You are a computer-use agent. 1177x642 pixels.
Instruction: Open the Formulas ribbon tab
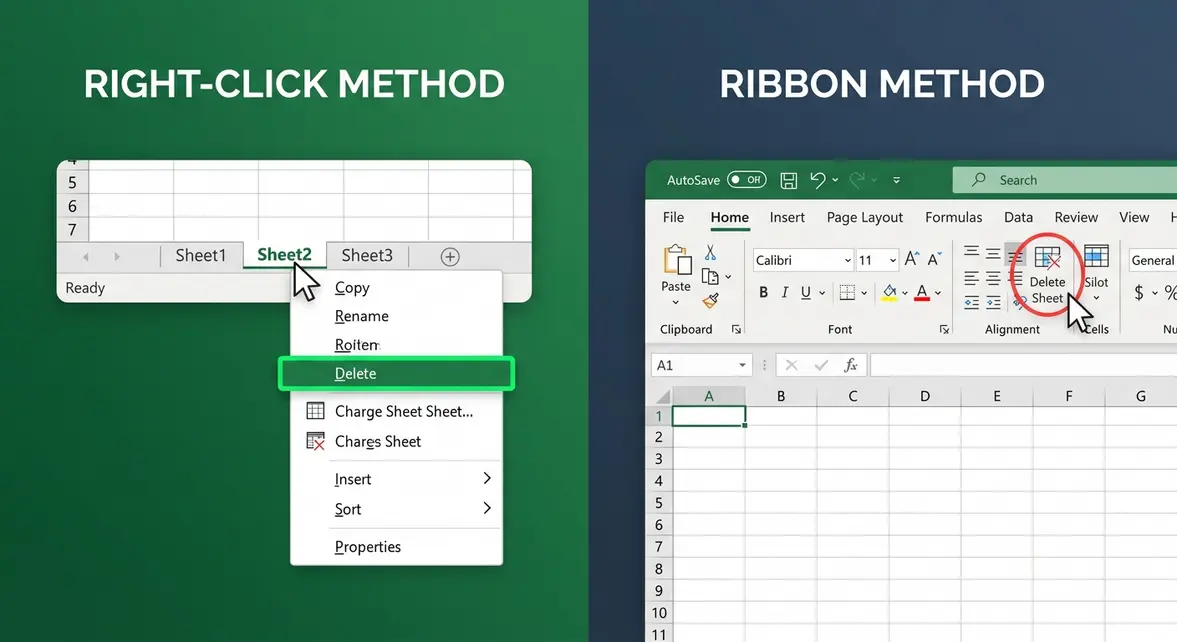[x=953, y=217]
